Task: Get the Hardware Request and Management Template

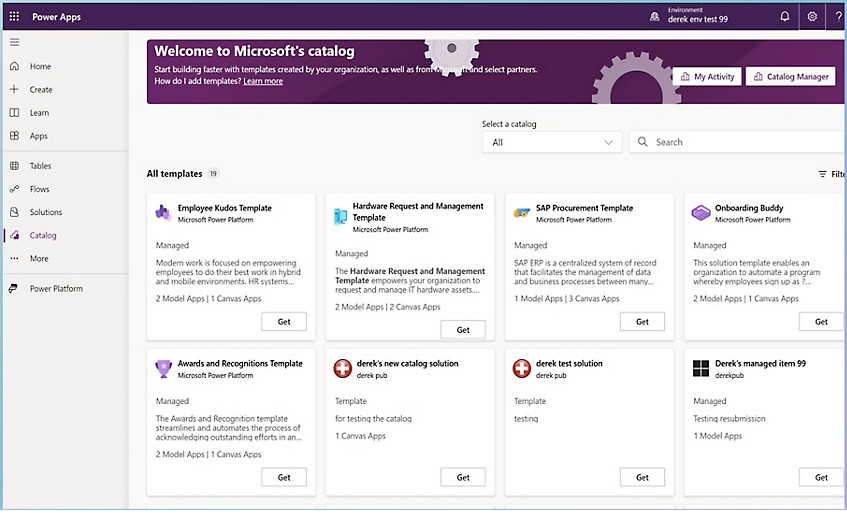Action: pyautogui.click(x=463, y=330)
